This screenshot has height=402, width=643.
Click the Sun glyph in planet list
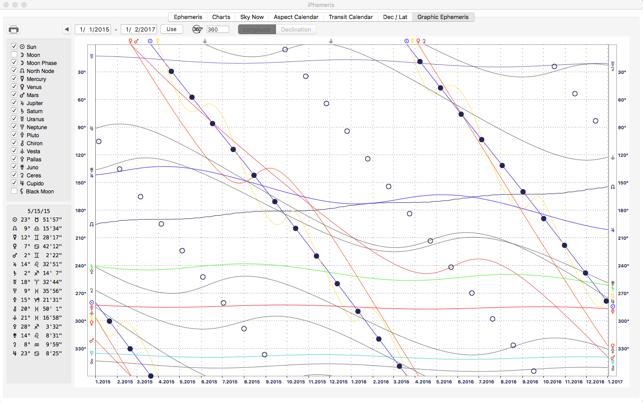point(22,47)
